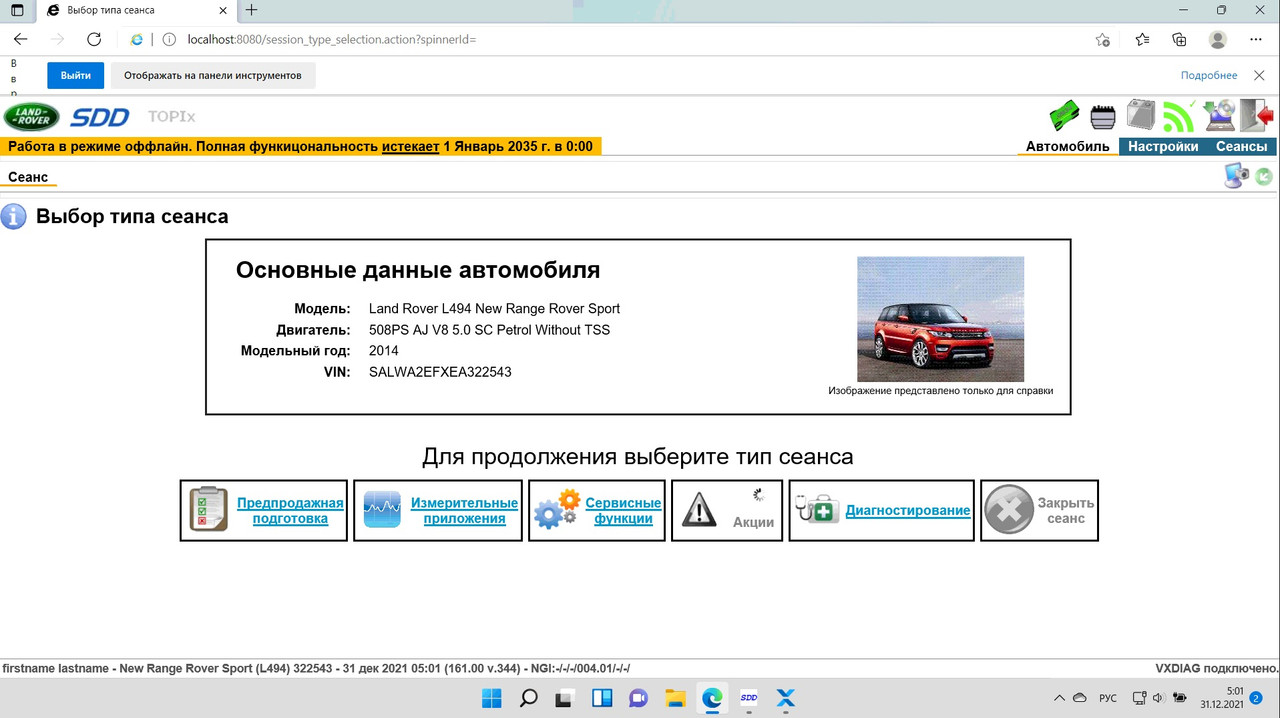This screenshot has width=1280, height=718.
Task: Click the РУС language indicator
Action: point(1108,698)
